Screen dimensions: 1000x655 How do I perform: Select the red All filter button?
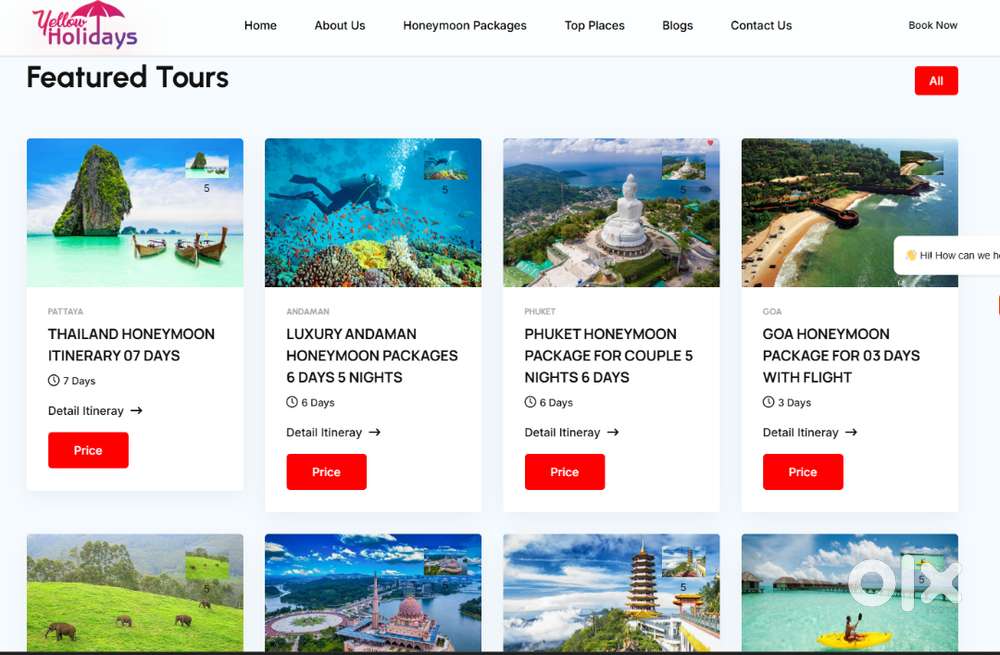936,81
